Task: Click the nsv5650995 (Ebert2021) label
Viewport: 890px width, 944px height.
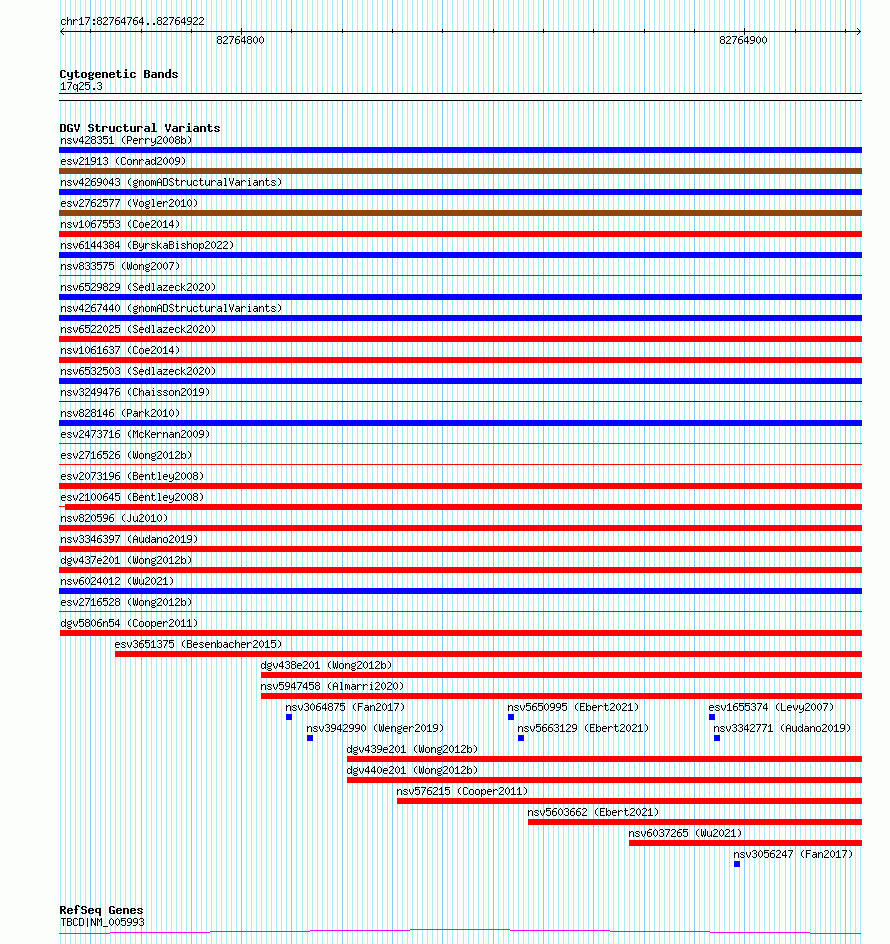Action: click(x=573, y=707)
